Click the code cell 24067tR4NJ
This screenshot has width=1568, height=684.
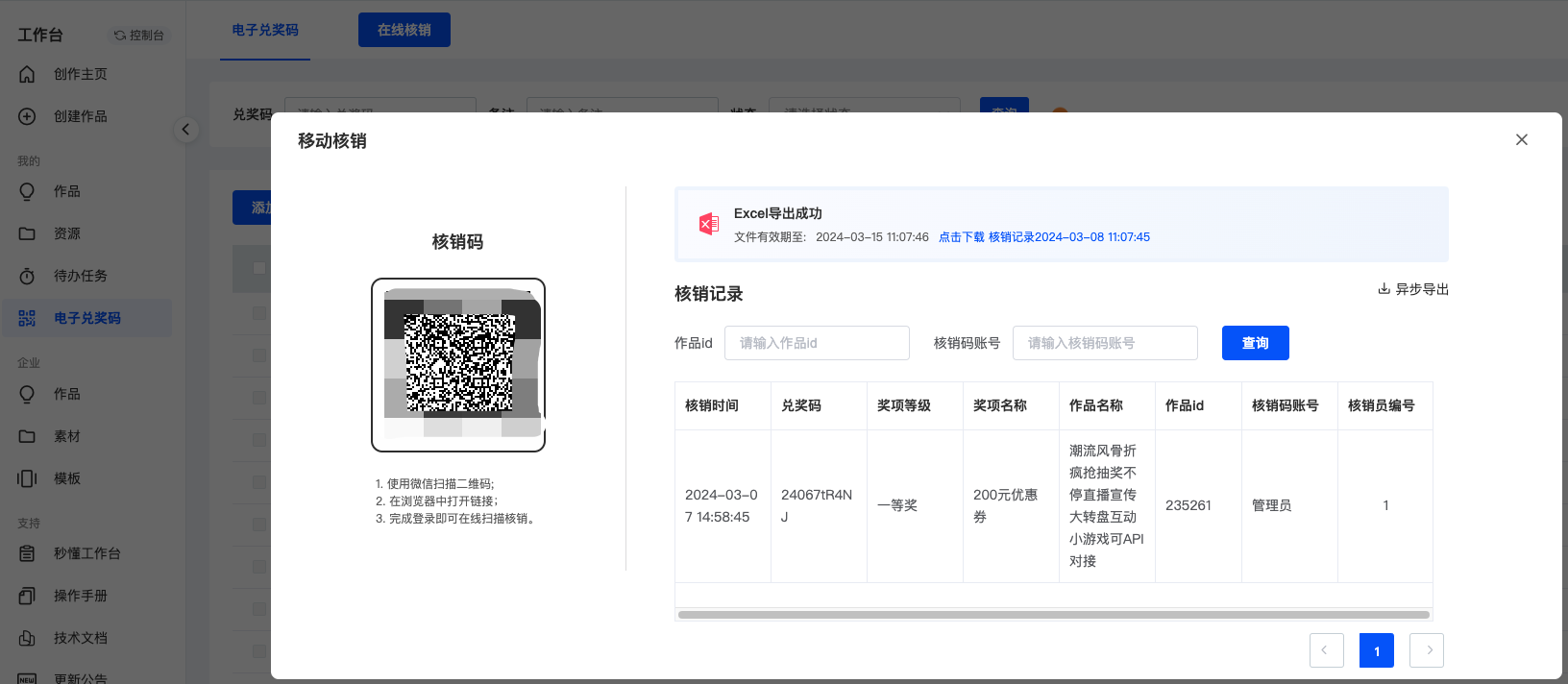pyautogui.click(x=819, y=505)
